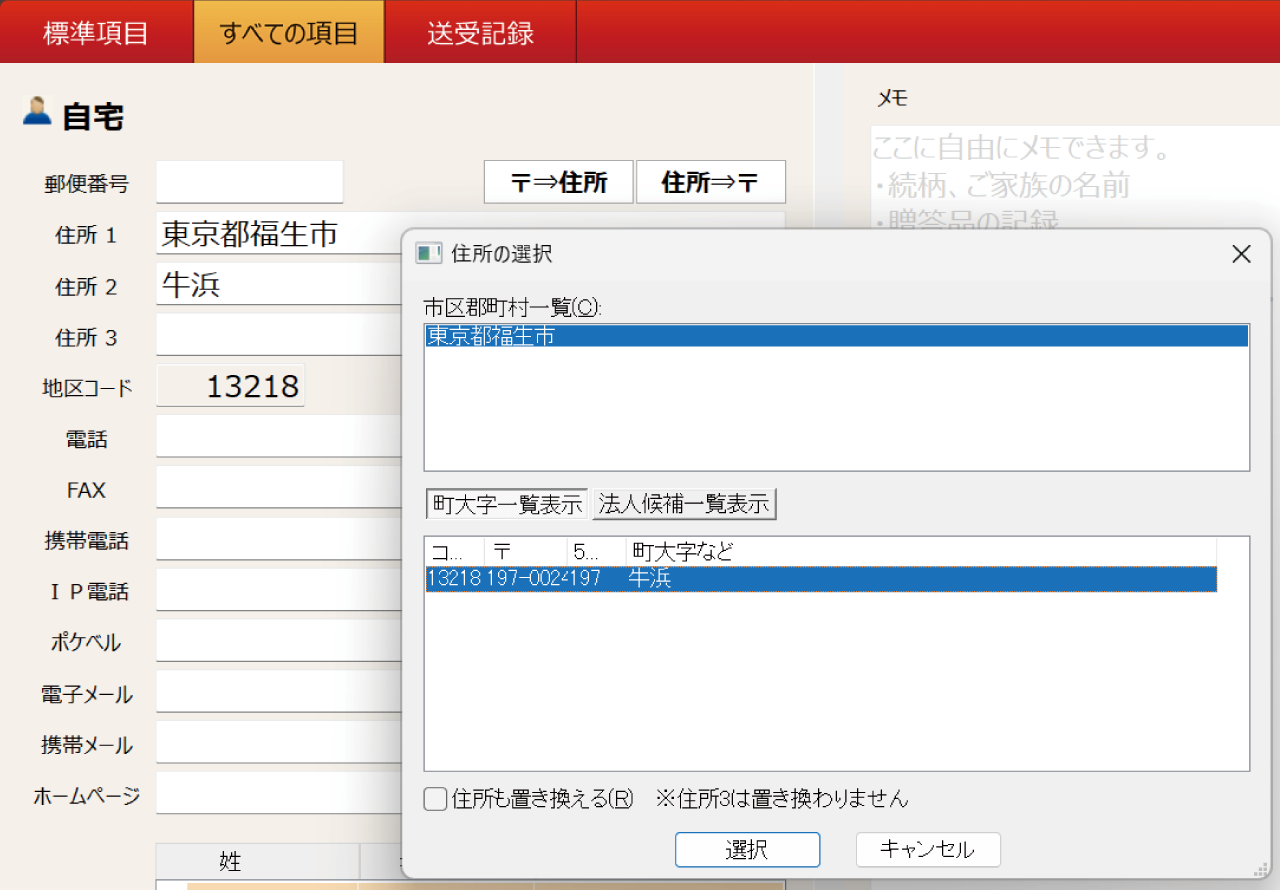Click the blue person icon beside 自宅

pyautogui.click(x=37, y=110)
